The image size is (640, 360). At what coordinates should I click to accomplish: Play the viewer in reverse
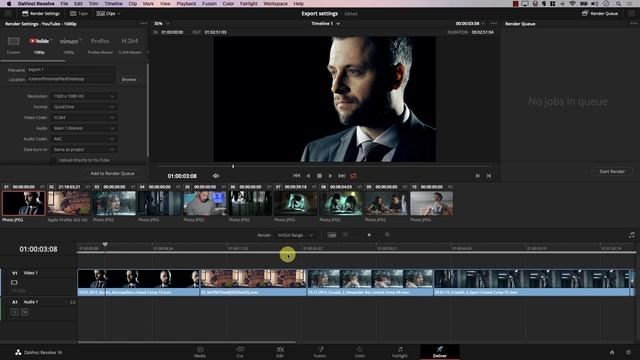[308, 176]
